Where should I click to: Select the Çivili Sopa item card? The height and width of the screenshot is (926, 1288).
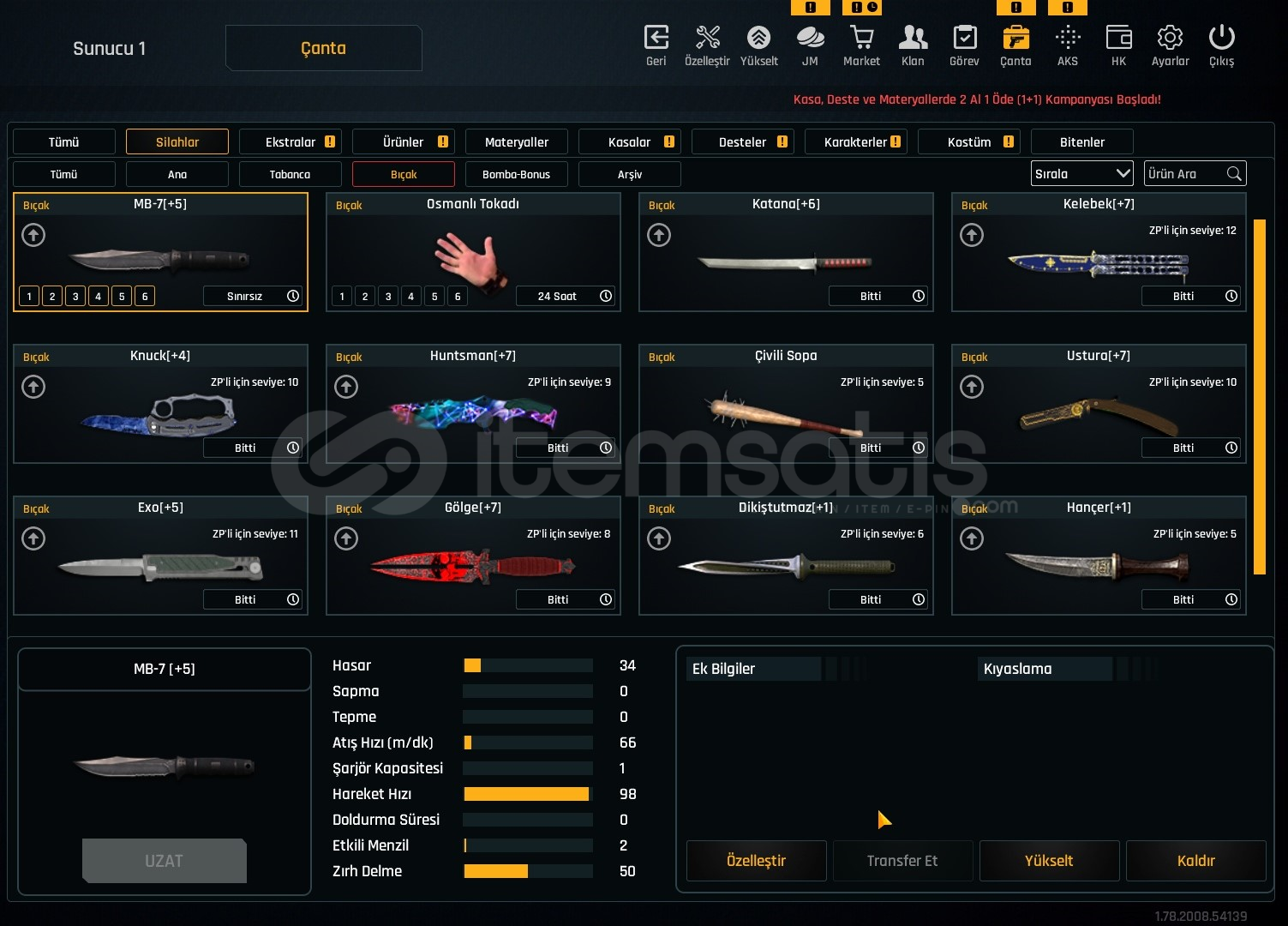click(786, 404)
